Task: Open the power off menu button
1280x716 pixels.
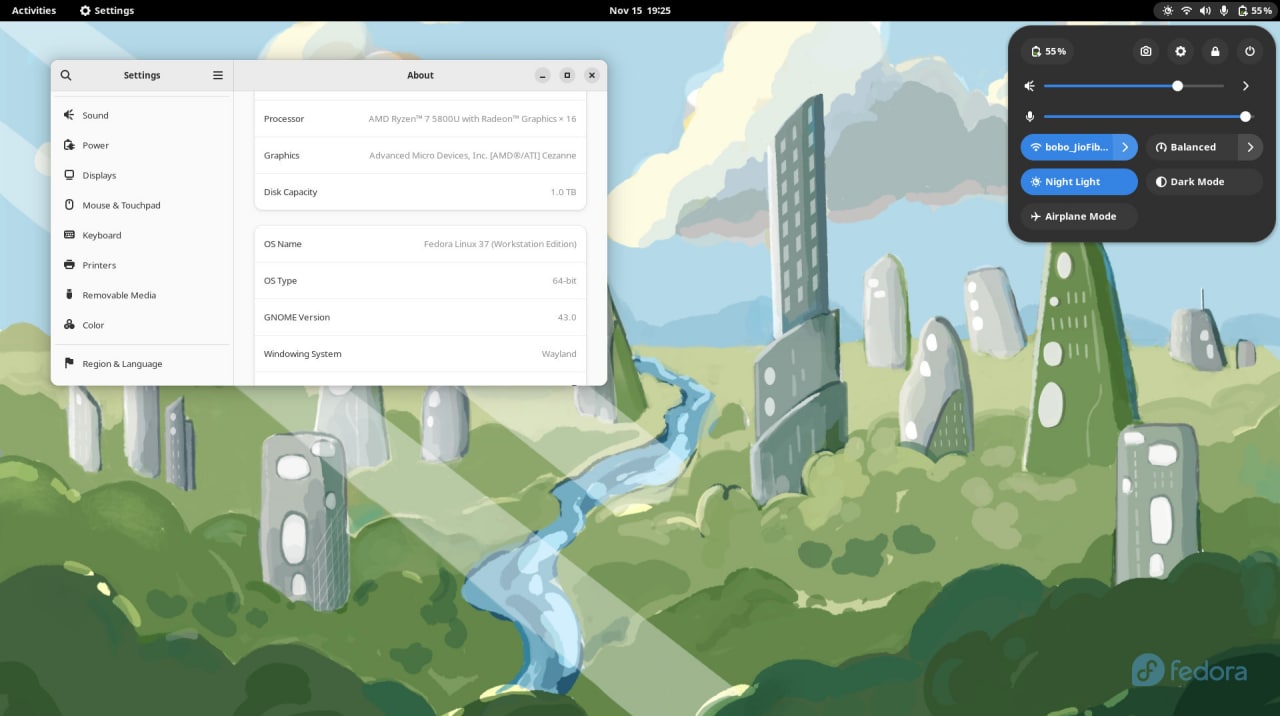Action: click(x=1250, y=51)
